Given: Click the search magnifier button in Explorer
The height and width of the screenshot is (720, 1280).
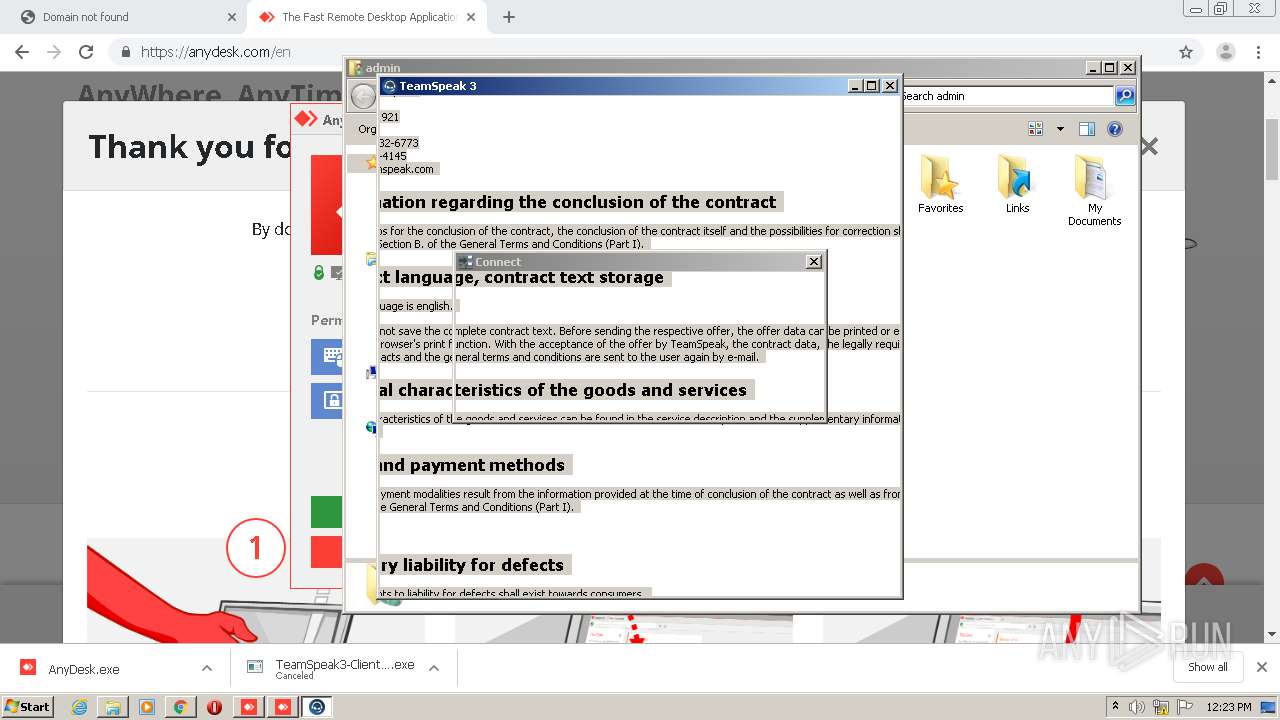Looking at the screenshot, I should click(x=1125, y=96).
